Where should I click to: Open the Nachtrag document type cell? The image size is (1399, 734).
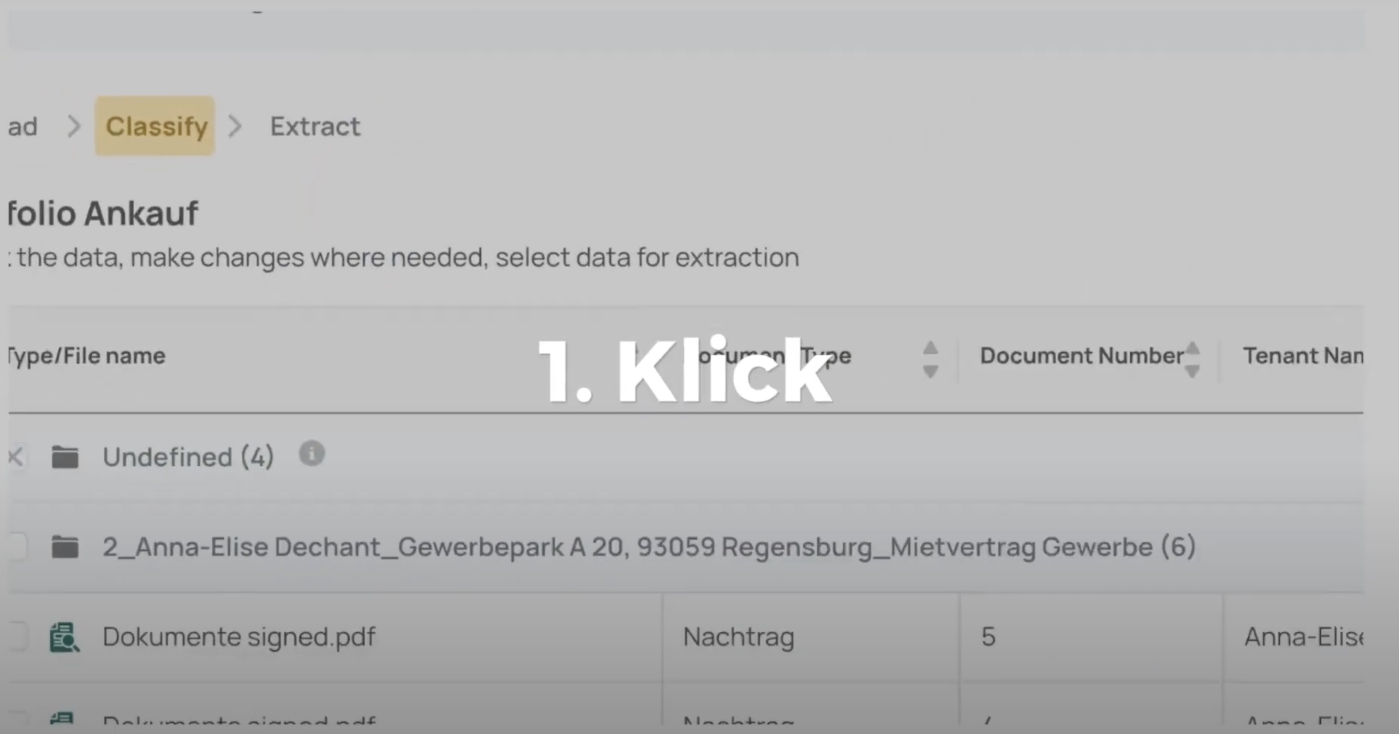point(739,637)
